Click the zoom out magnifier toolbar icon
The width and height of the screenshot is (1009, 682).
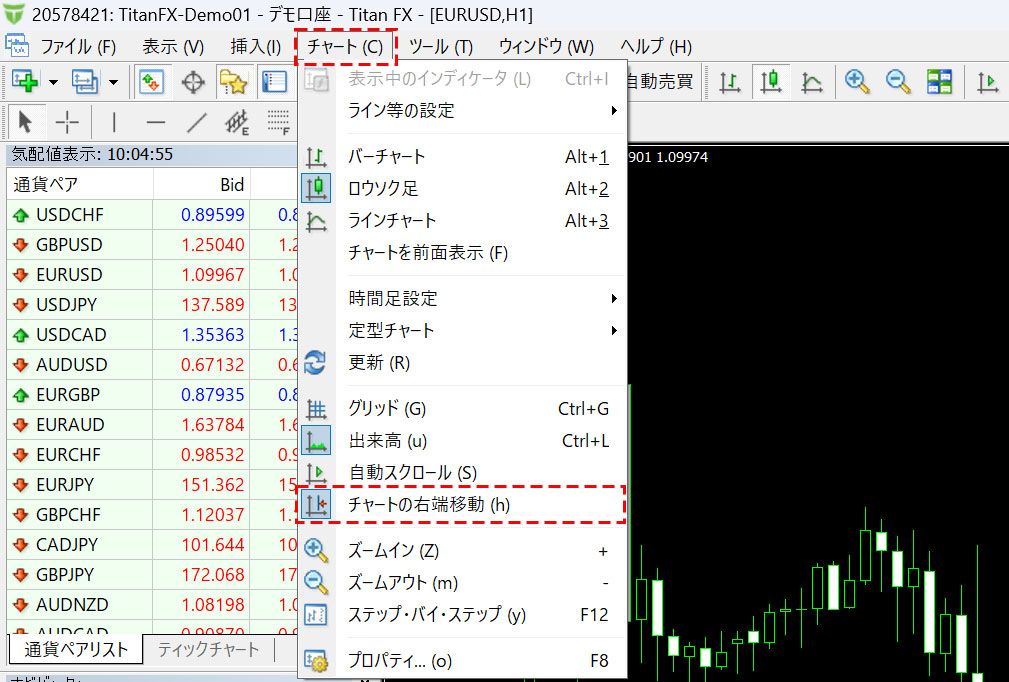(x=897, y=81)
